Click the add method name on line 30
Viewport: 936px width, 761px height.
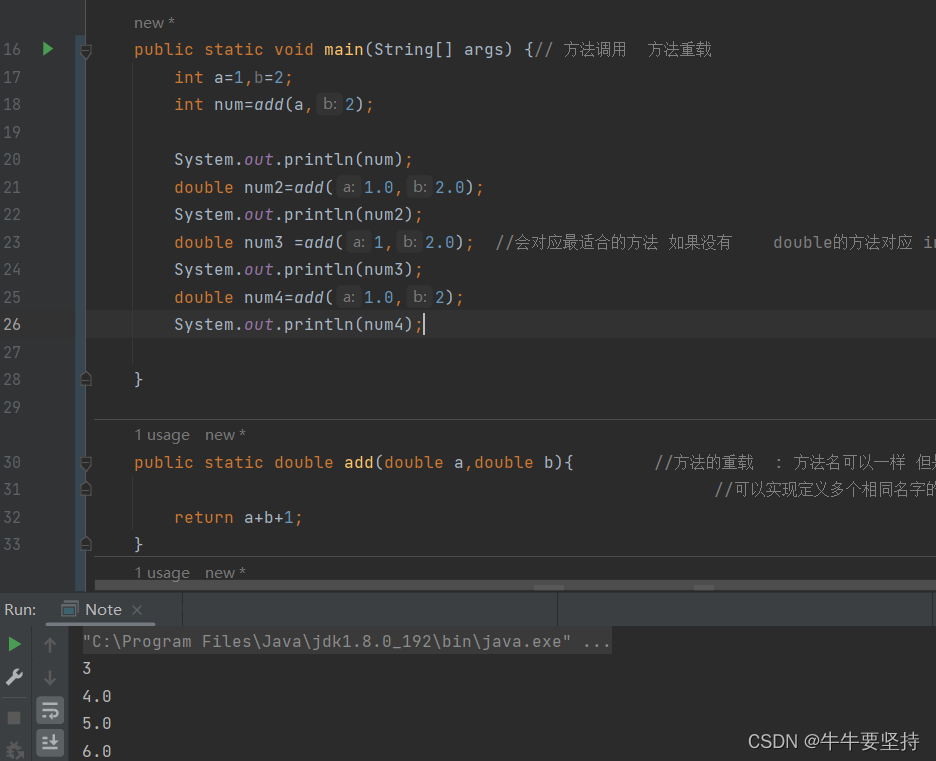click(359, 462)
